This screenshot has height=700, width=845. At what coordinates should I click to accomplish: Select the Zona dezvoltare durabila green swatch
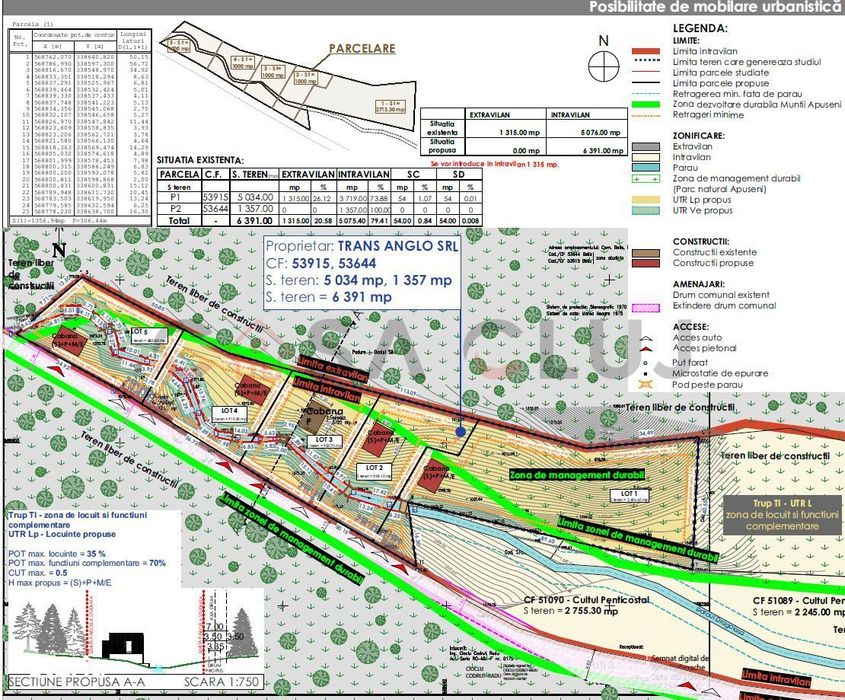(646, 105)
